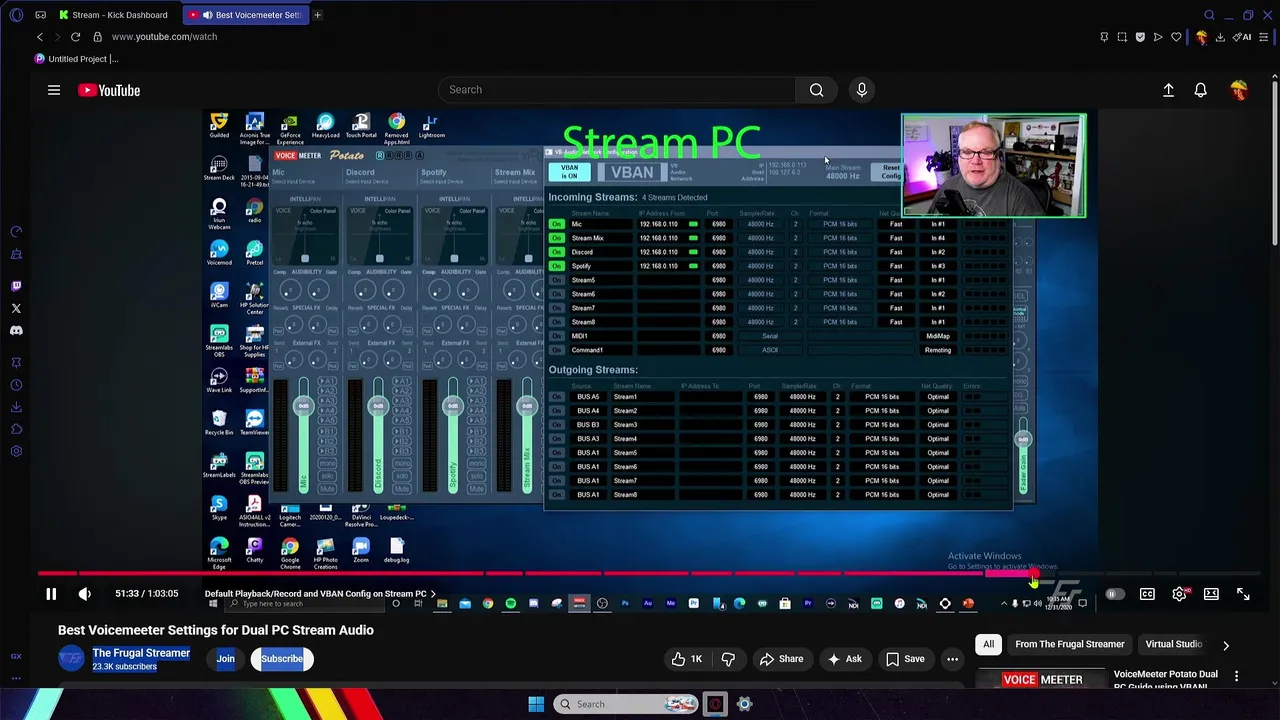Open the chapter title expander in the player

[320, 594]
